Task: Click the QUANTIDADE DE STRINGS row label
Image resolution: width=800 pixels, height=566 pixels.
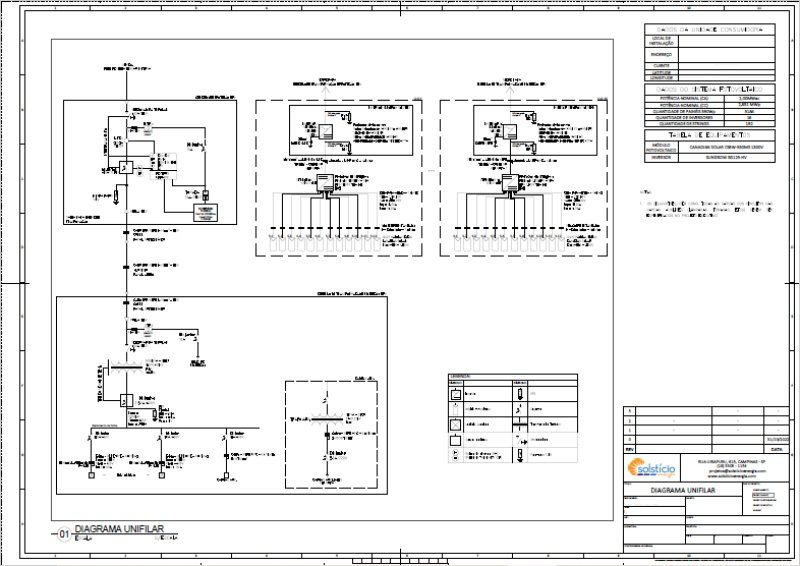Action: pyautogui.click(x=684, y=124)
